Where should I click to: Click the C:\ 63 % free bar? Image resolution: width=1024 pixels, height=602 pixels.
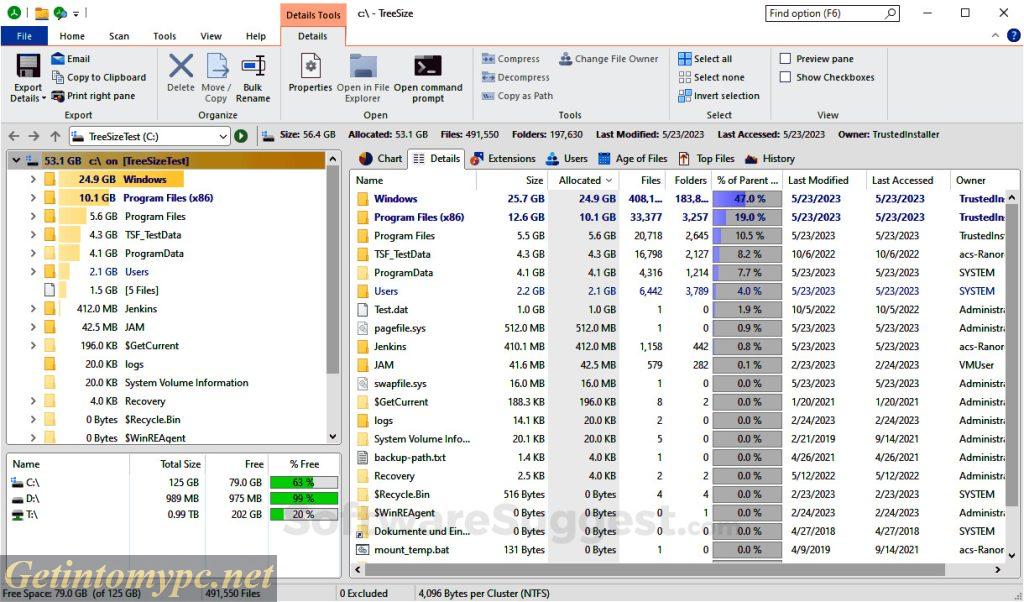point(304,483)
